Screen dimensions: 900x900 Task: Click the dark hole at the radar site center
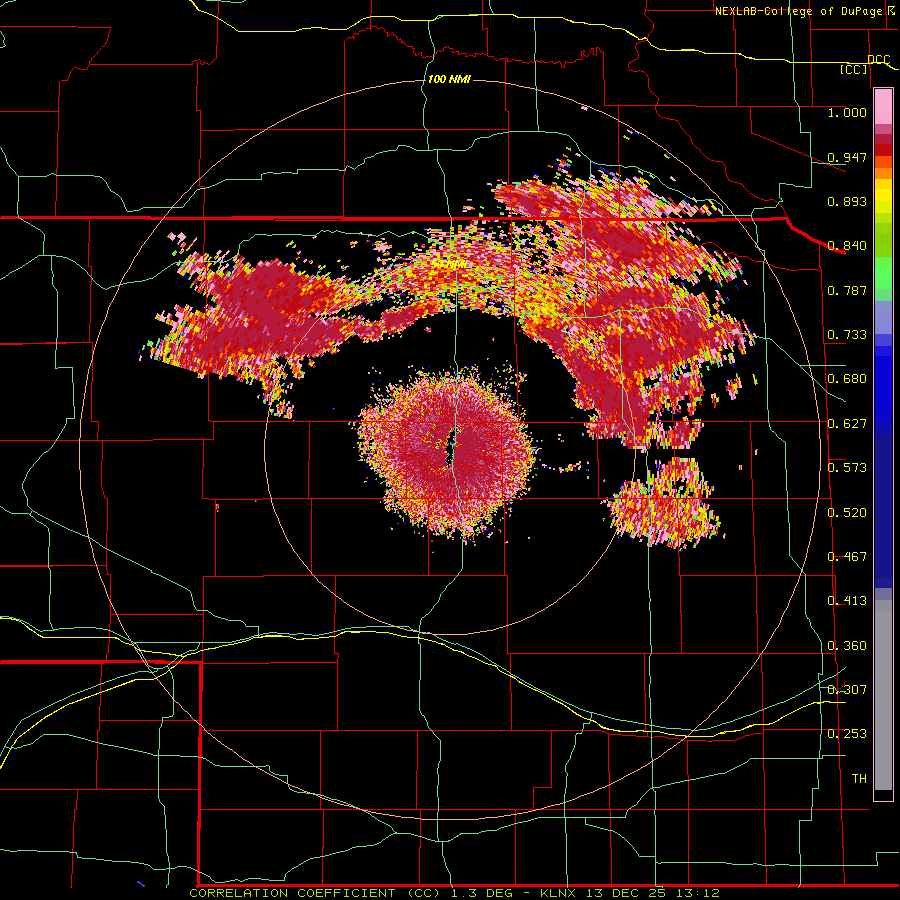450,448
